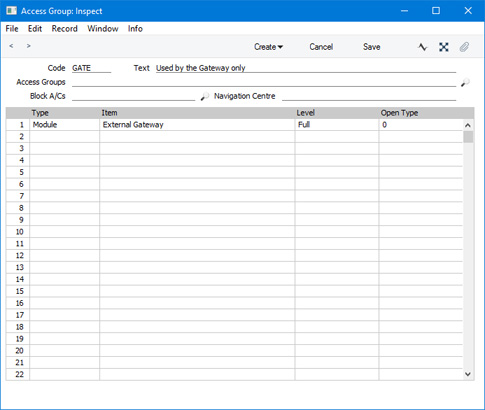Open Access Groups paste special magnifier
Viewport: 485px width, 410px height.
point(465,82)
